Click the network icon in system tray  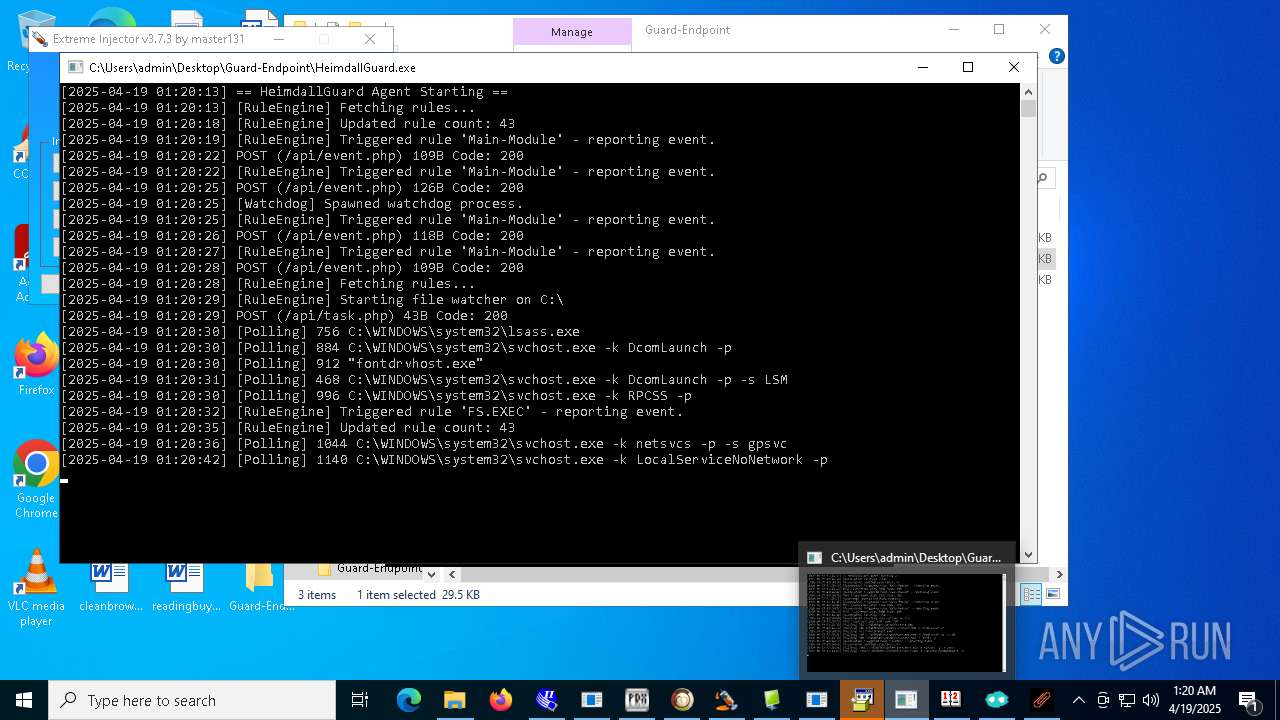click(1127, 700)
